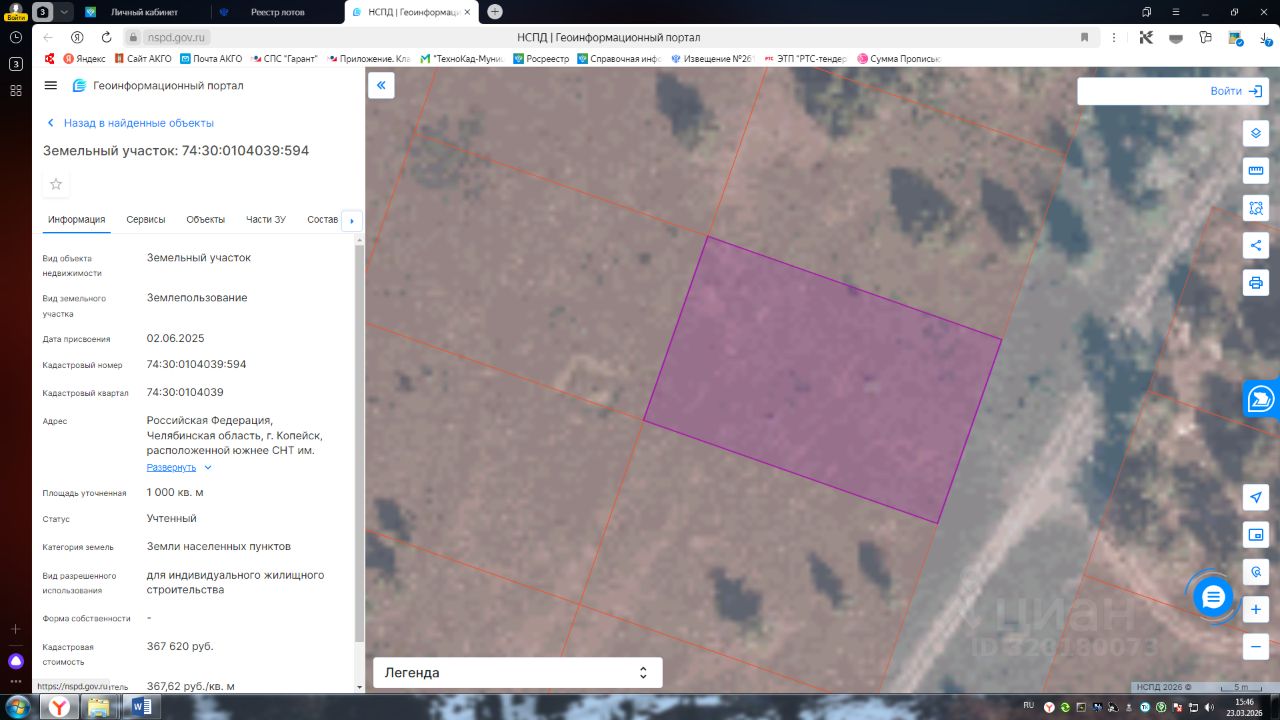1280x720 pixels.
Task: Go back to найденные объекты
Action: [x=130, y=123]
